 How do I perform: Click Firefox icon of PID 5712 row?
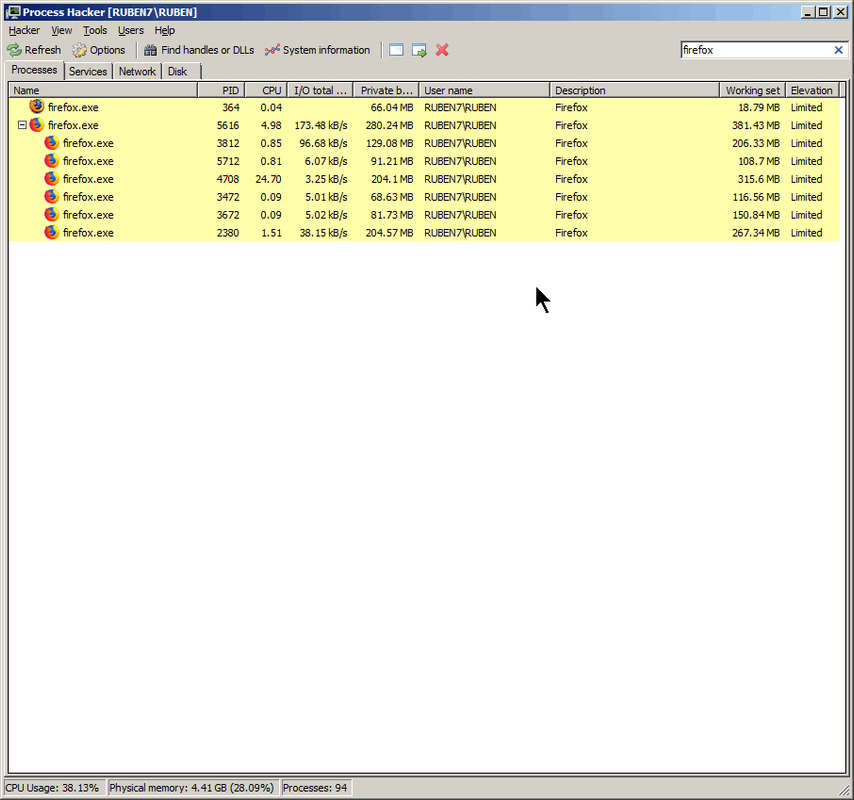[52, 161]
